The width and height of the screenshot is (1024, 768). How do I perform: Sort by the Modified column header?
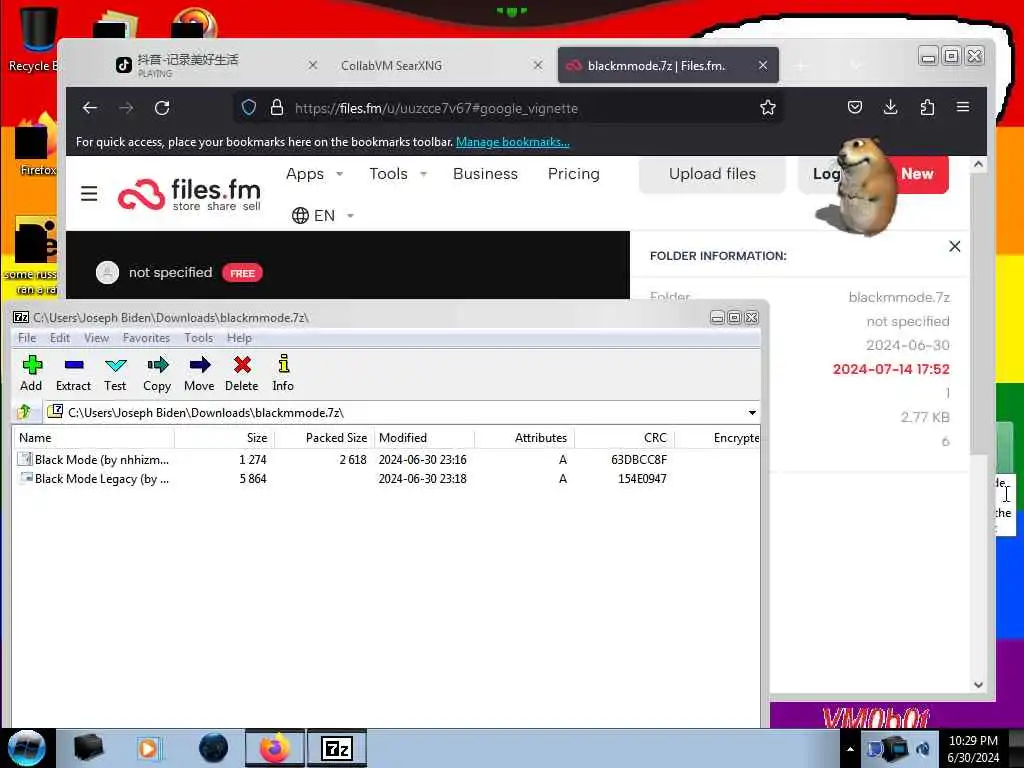coord(424,438)
